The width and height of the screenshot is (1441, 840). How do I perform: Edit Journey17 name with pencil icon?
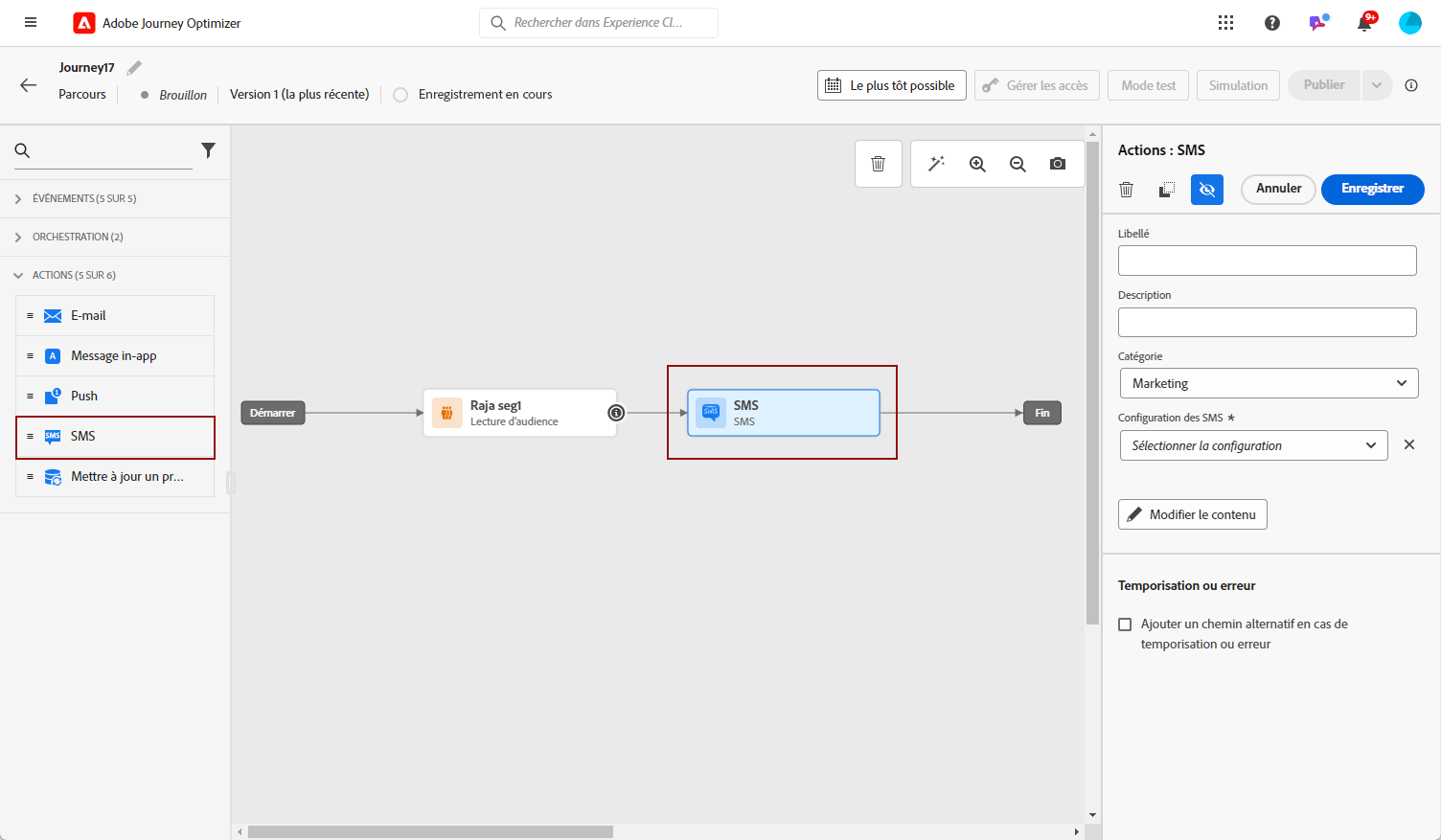[134, 67]
